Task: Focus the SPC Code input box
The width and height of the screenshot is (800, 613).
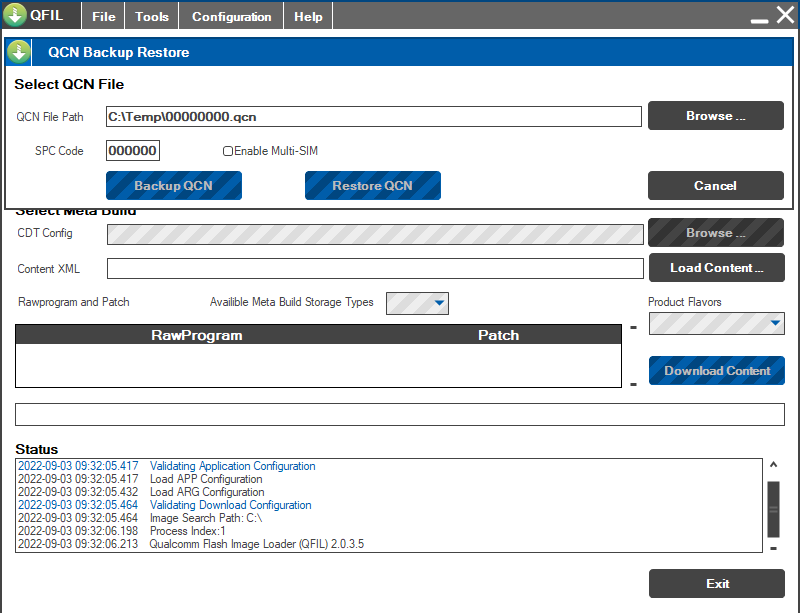Action: click(x=133, y=151)
